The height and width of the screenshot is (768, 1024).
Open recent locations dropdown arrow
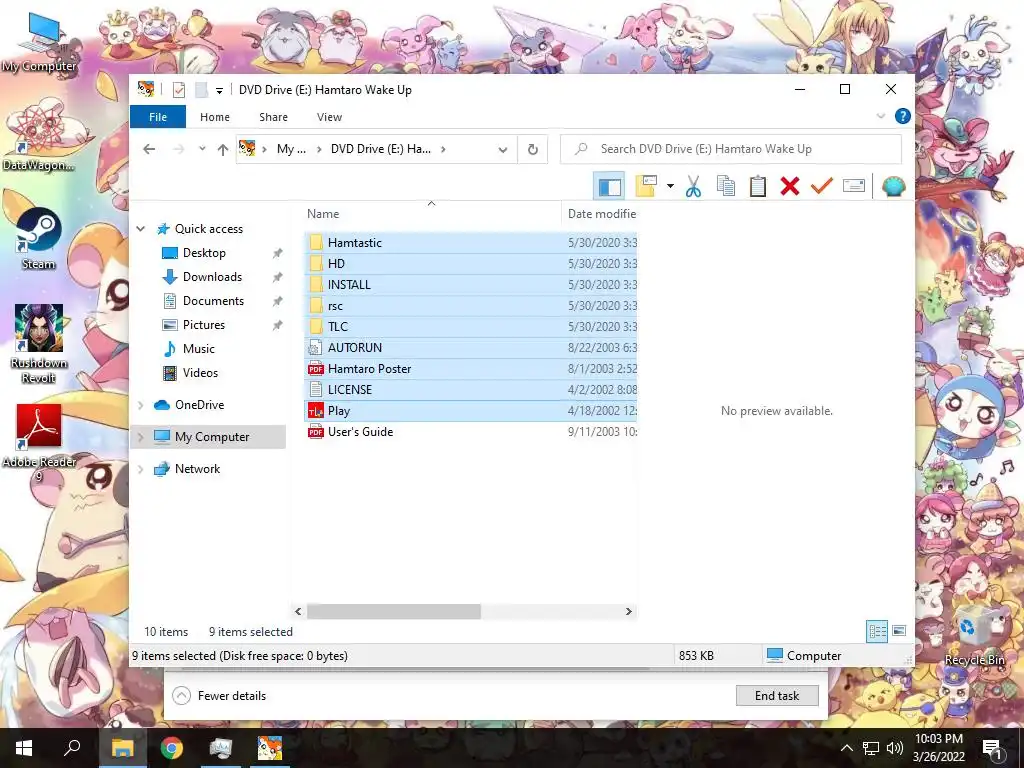click(x=202, y=149)
